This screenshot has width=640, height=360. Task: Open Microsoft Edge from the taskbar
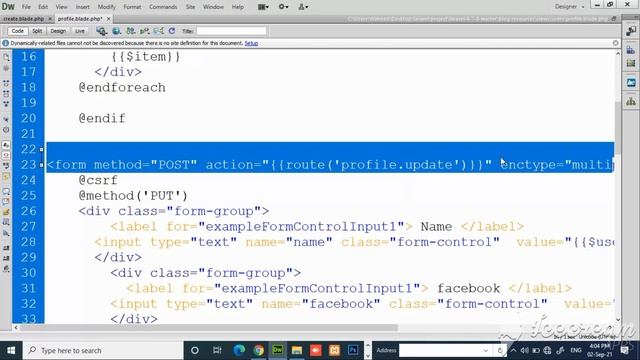pyautogui.click(x=239, y=351)
